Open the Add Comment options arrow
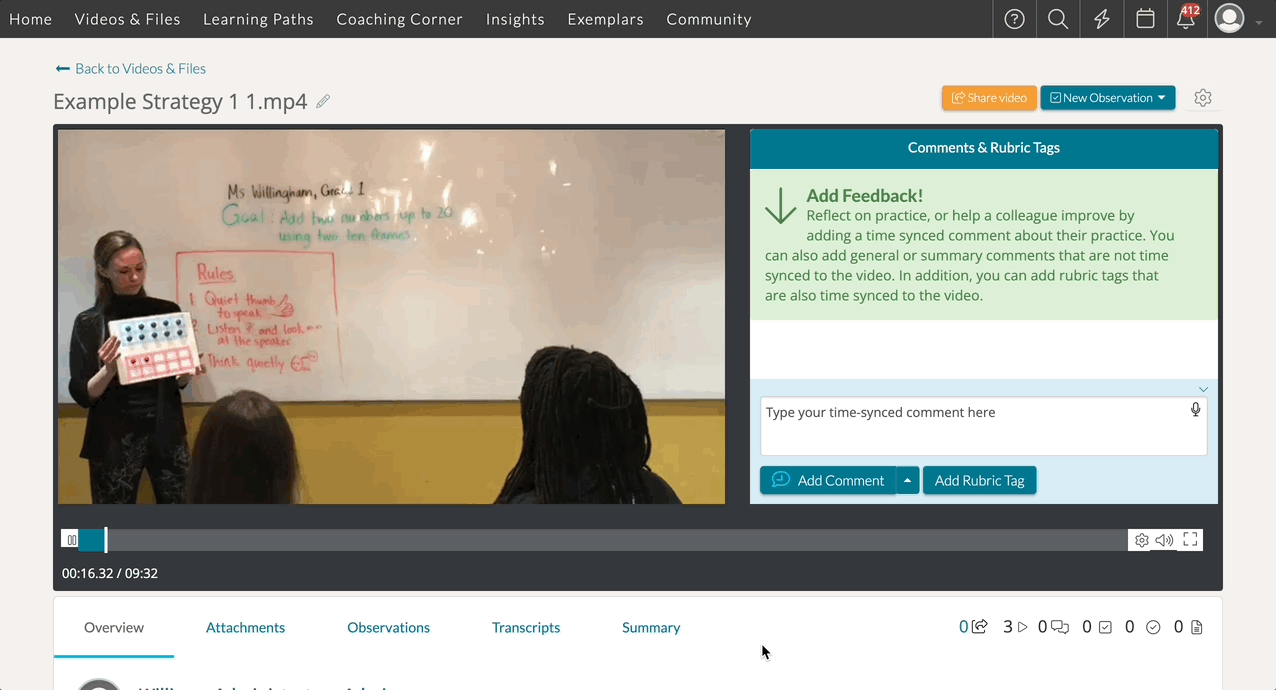This screenshot has height=690, width=1276. pos(907,481)
